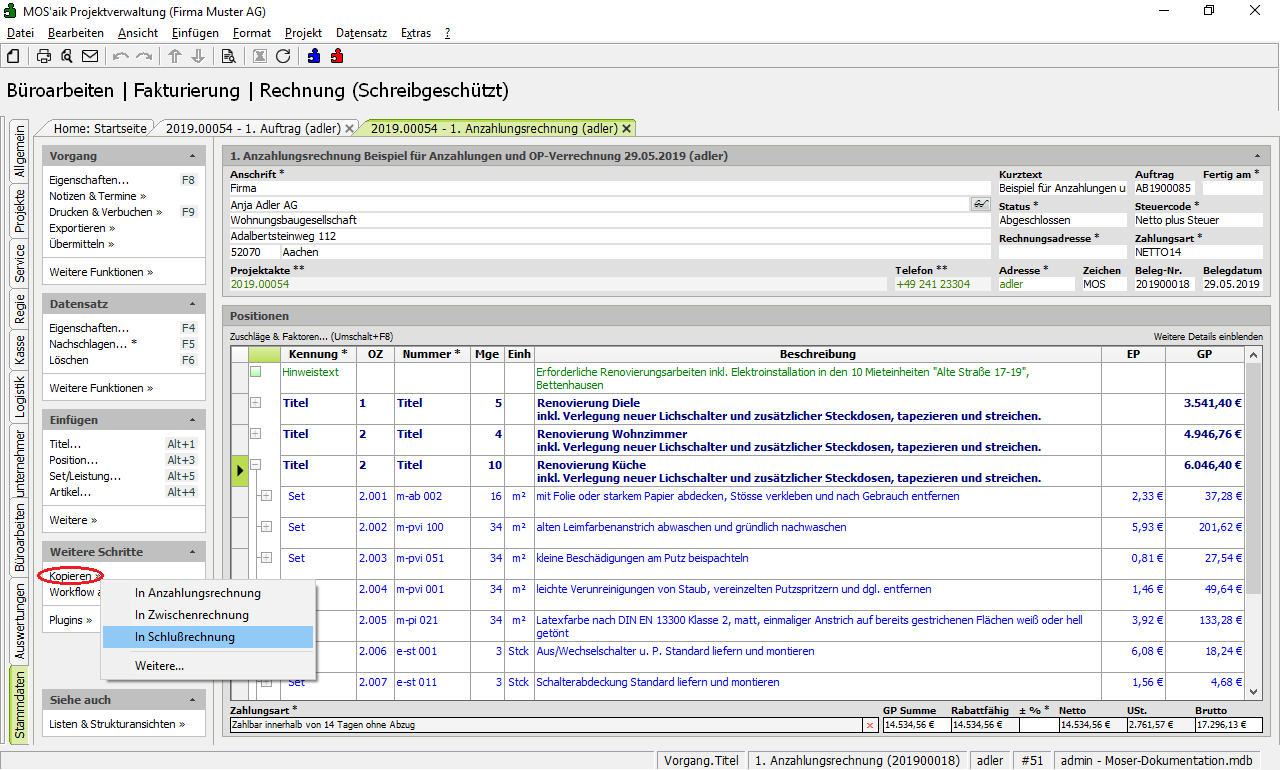1280x770 pixels.
Task: Click the printer icon in toolbar
Action: pos(44,56)
